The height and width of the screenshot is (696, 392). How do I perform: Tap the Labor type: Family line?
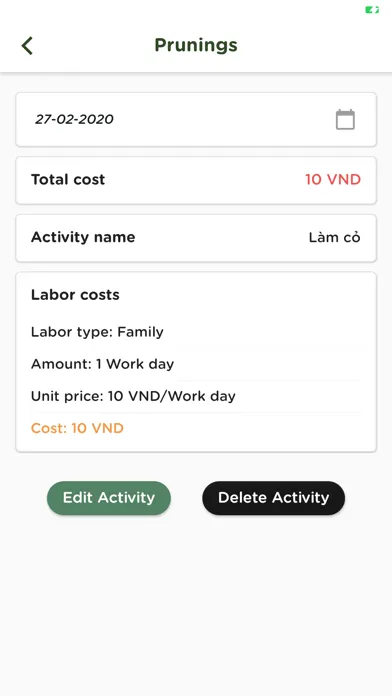pyautogui.click(x=97, y=332)
